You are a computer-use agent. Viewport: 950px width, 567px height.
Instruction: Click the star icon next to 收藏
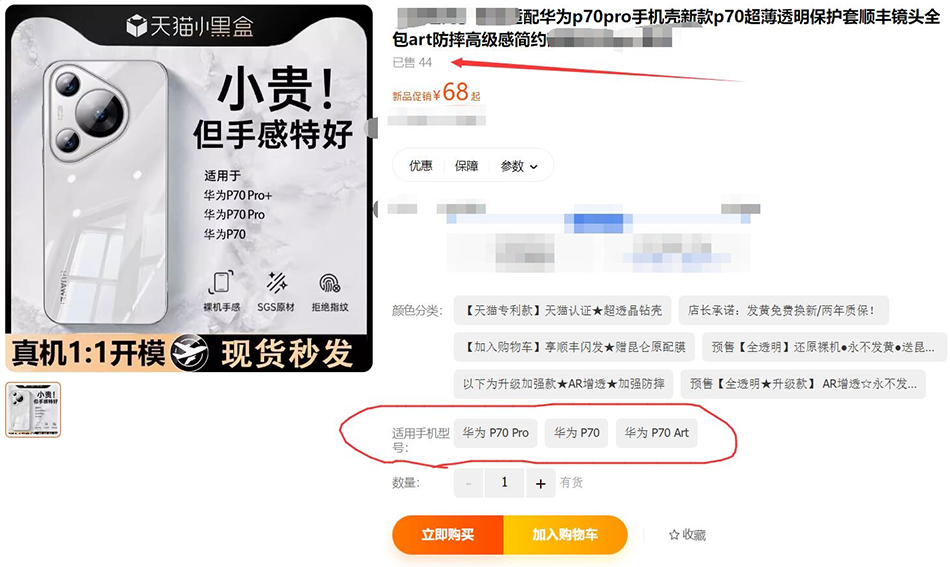(674, 535)
